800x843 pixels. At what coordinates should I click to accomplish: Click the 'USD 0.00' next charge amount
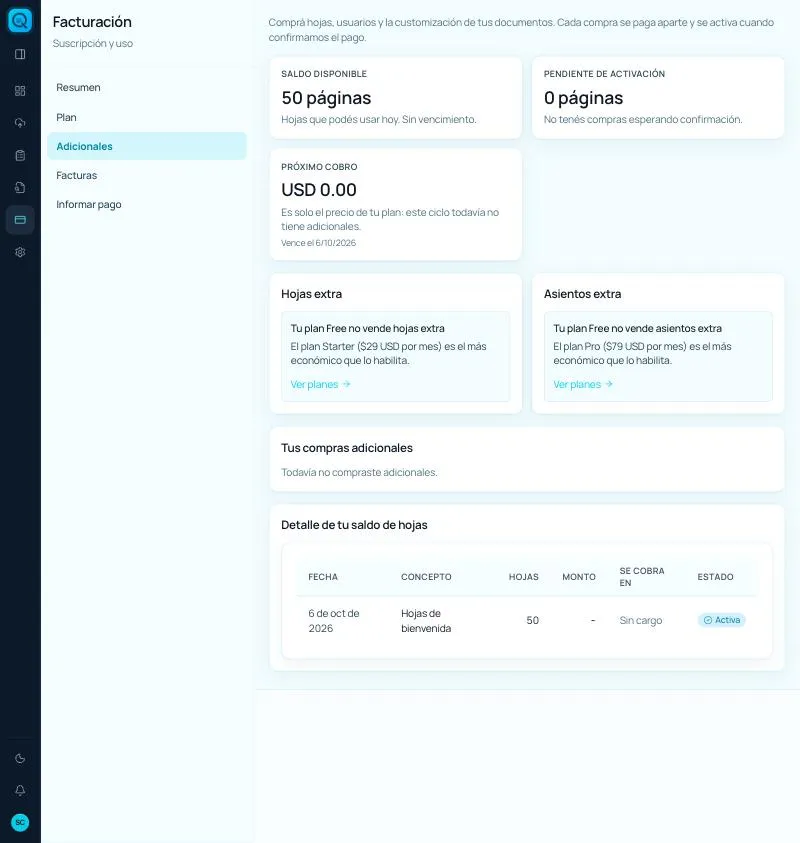click(319, 190)
